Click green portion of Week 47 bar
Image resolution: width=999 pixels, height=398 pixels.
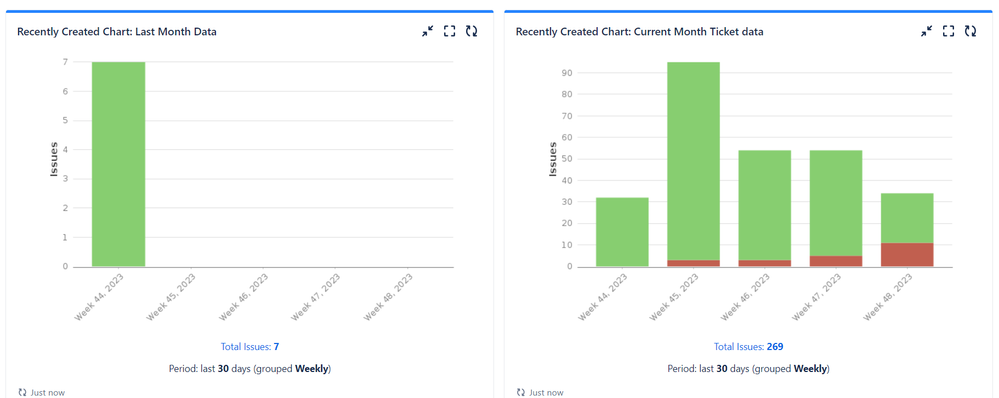[836, 203]
